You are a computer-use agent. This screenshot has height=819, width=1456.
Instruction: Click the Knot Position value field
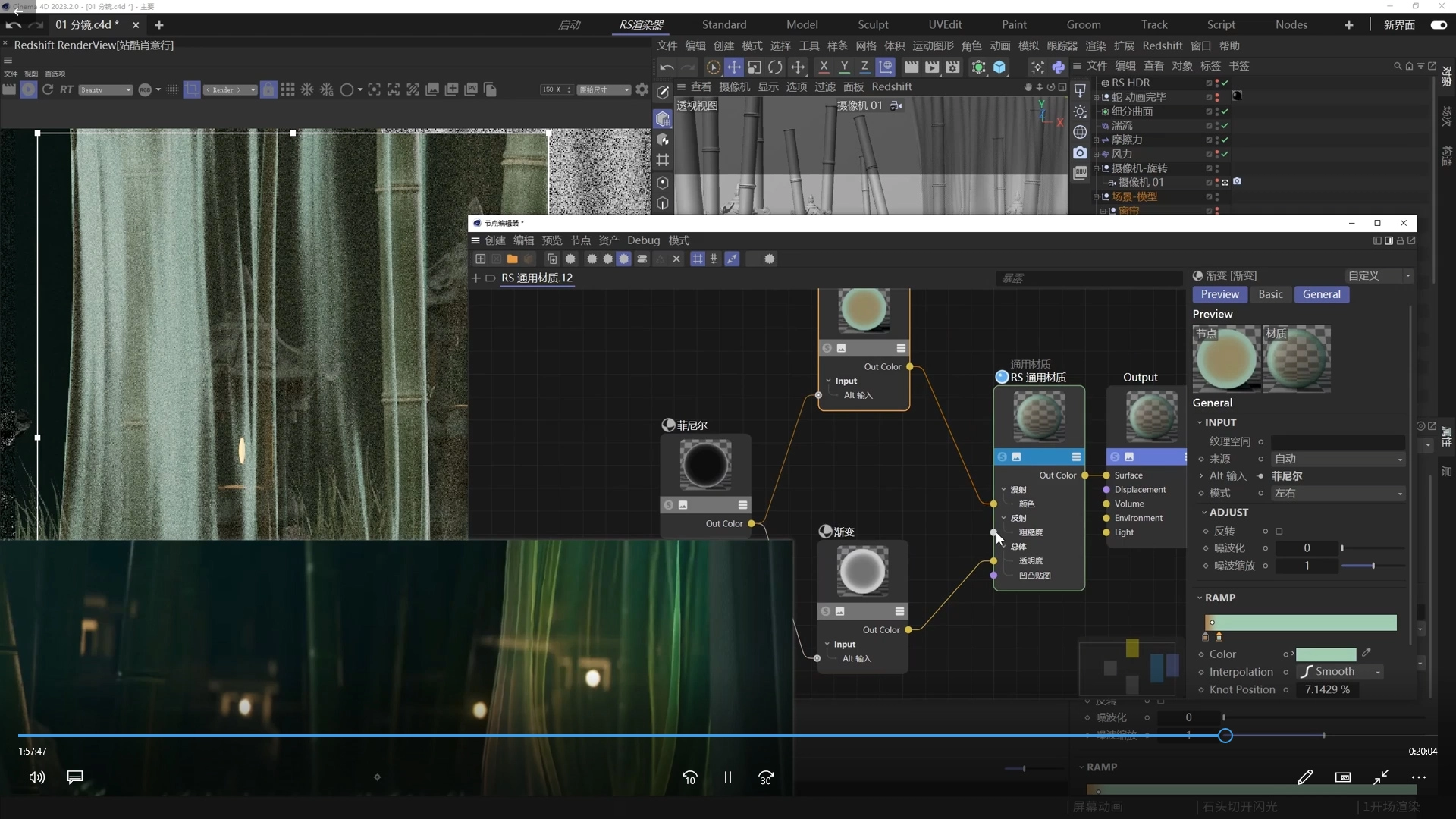click(1327, 689)
